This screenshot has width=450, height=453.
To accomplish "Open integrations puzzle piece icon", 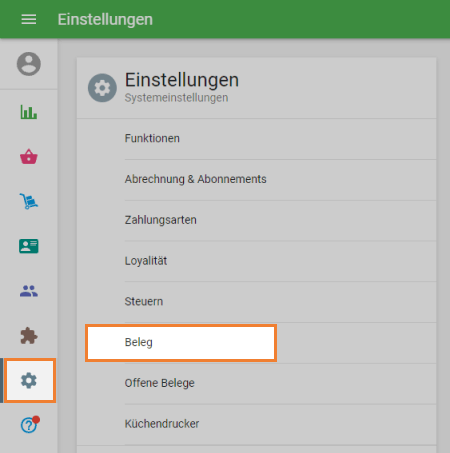I will tap(29, 336).
